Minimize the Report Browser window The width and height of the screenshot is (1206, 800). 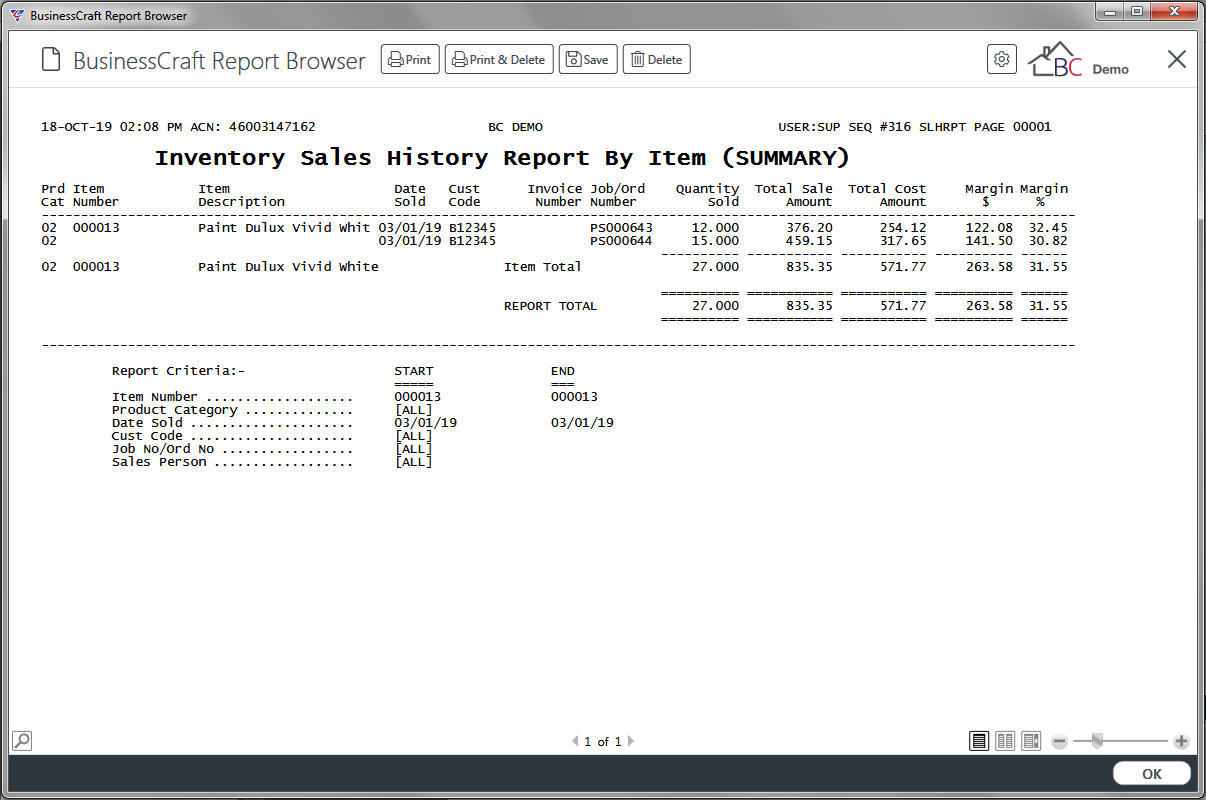(x=1111, y=11)
